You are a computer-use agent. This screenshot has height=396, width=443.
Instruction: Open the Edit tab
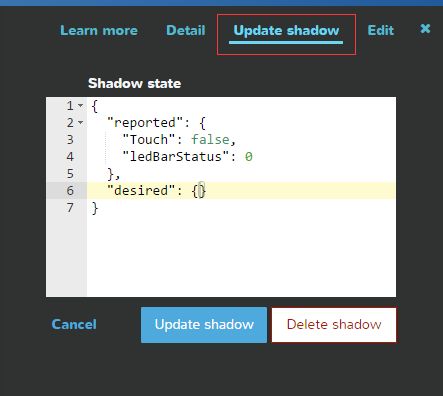381,31
